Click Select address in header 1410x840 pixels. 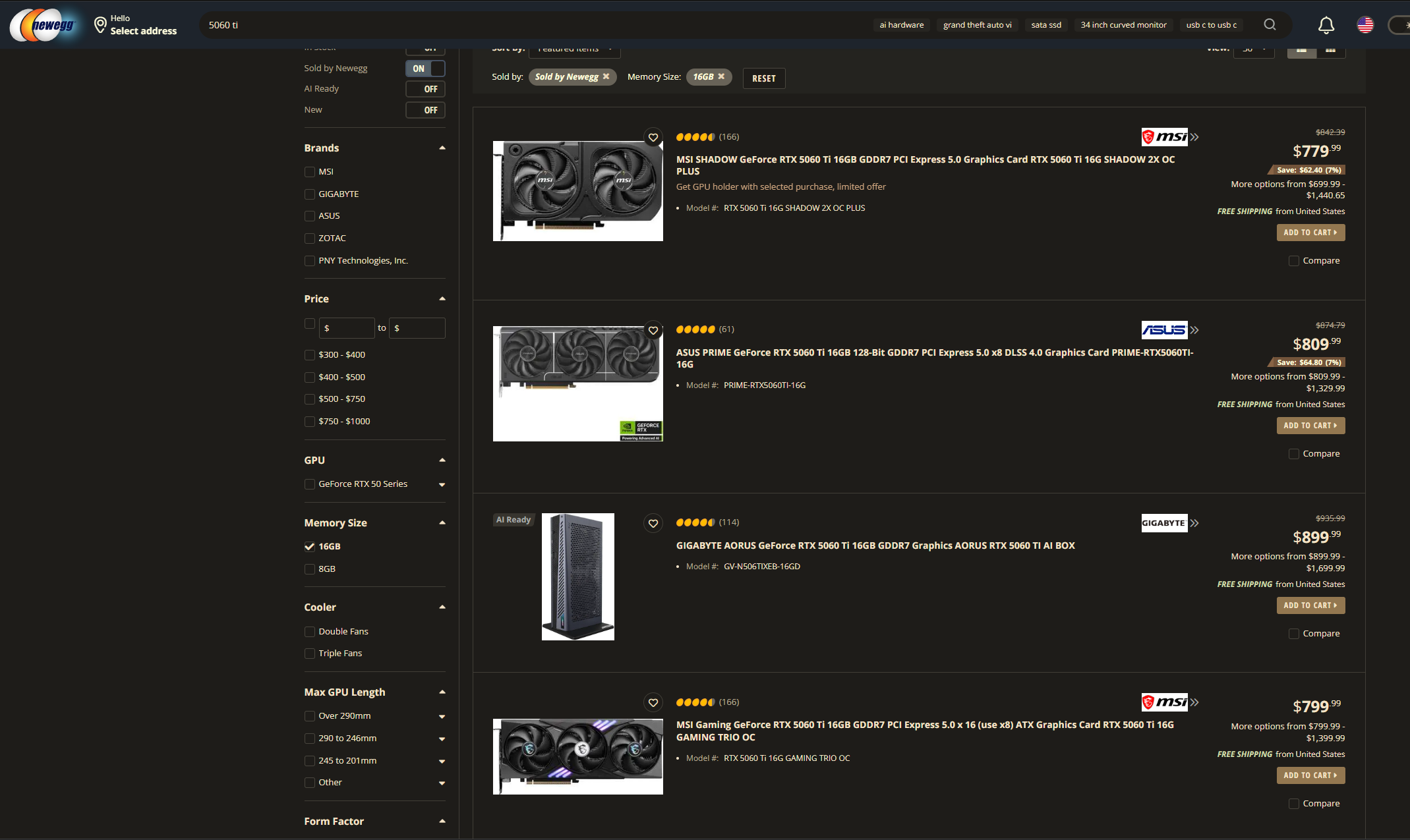point(144,31)
